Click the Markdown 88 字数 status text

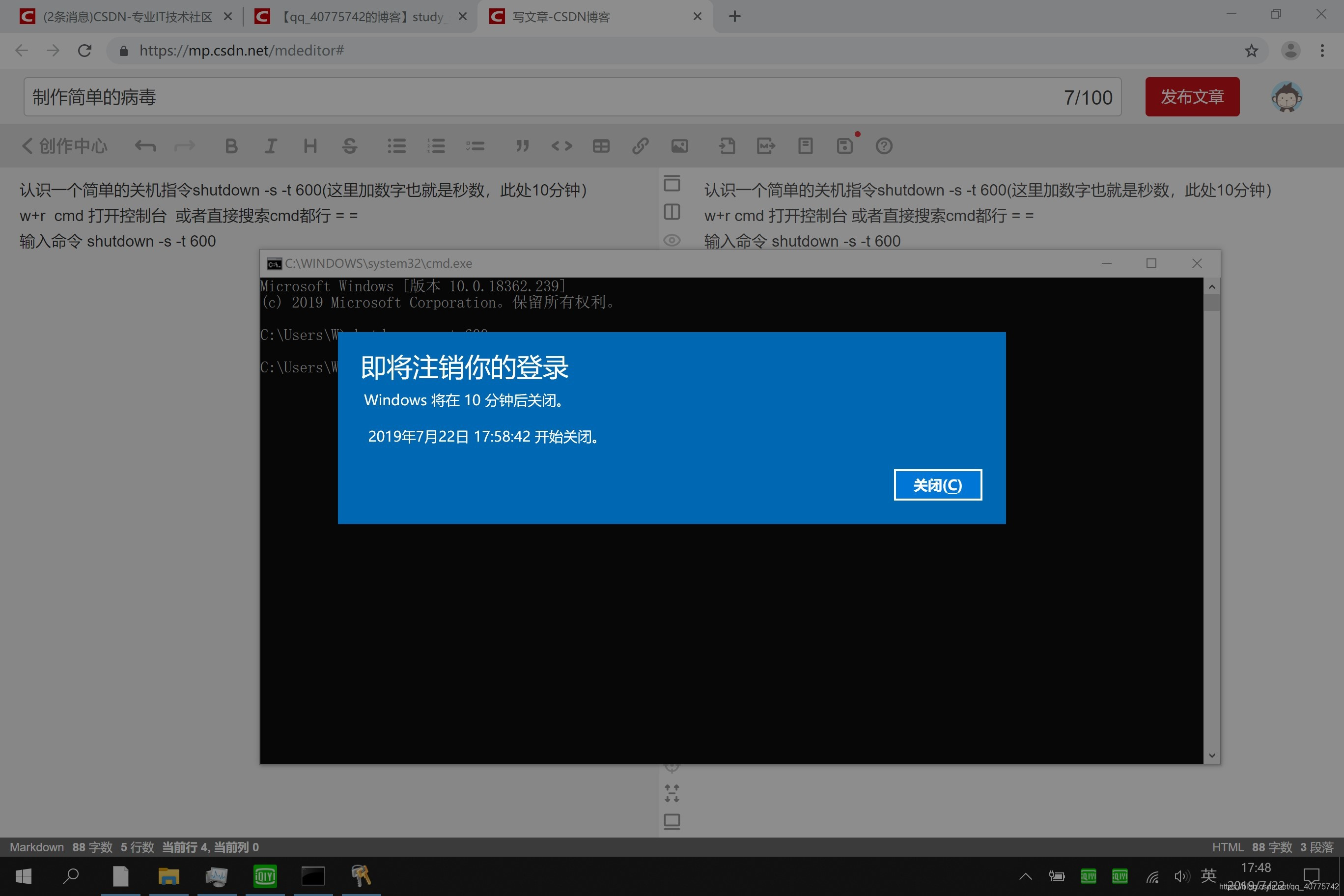(61, 847)
